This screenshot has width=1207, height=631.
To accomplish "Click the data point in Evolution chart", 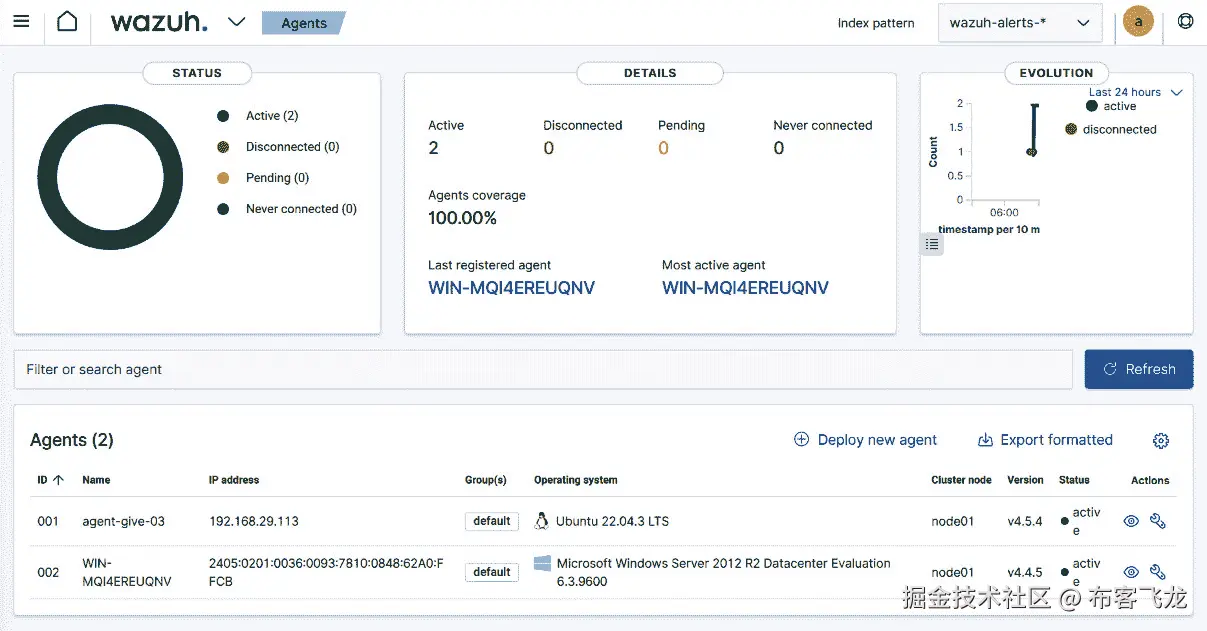I will (x=1031, y=152).
